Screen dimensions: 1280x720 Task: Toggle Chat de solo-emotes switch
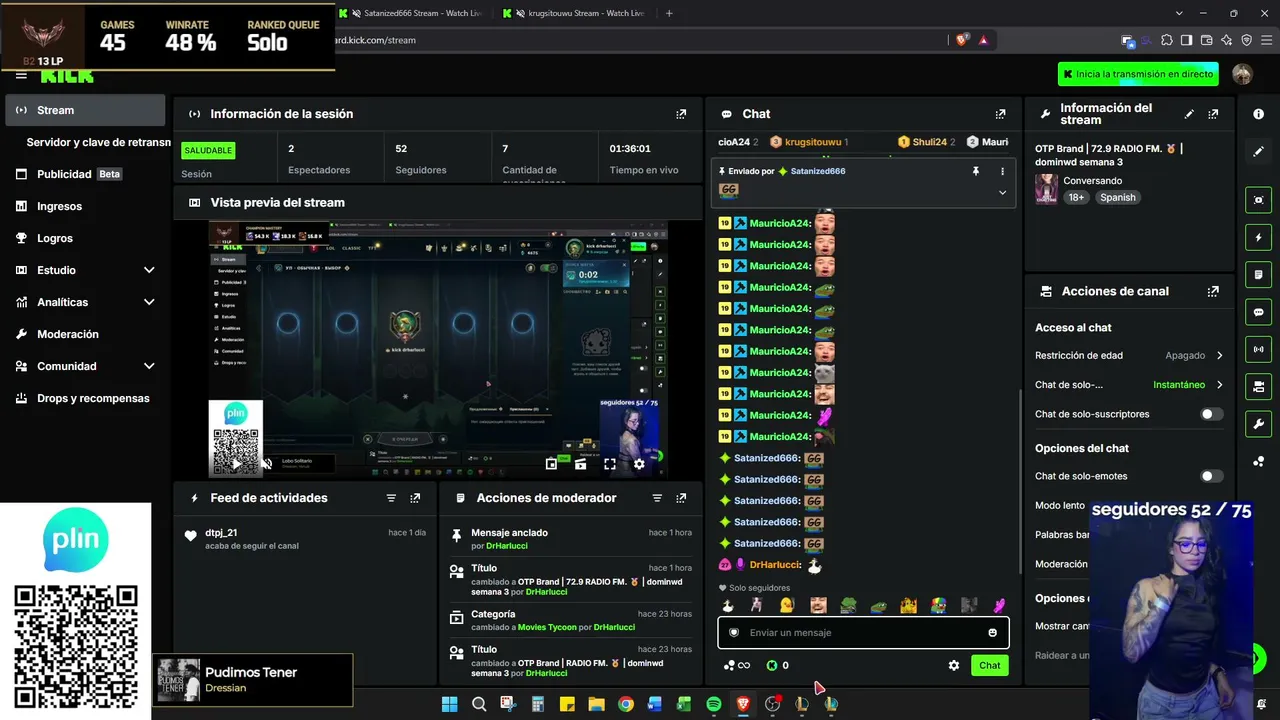[1211, 476]
